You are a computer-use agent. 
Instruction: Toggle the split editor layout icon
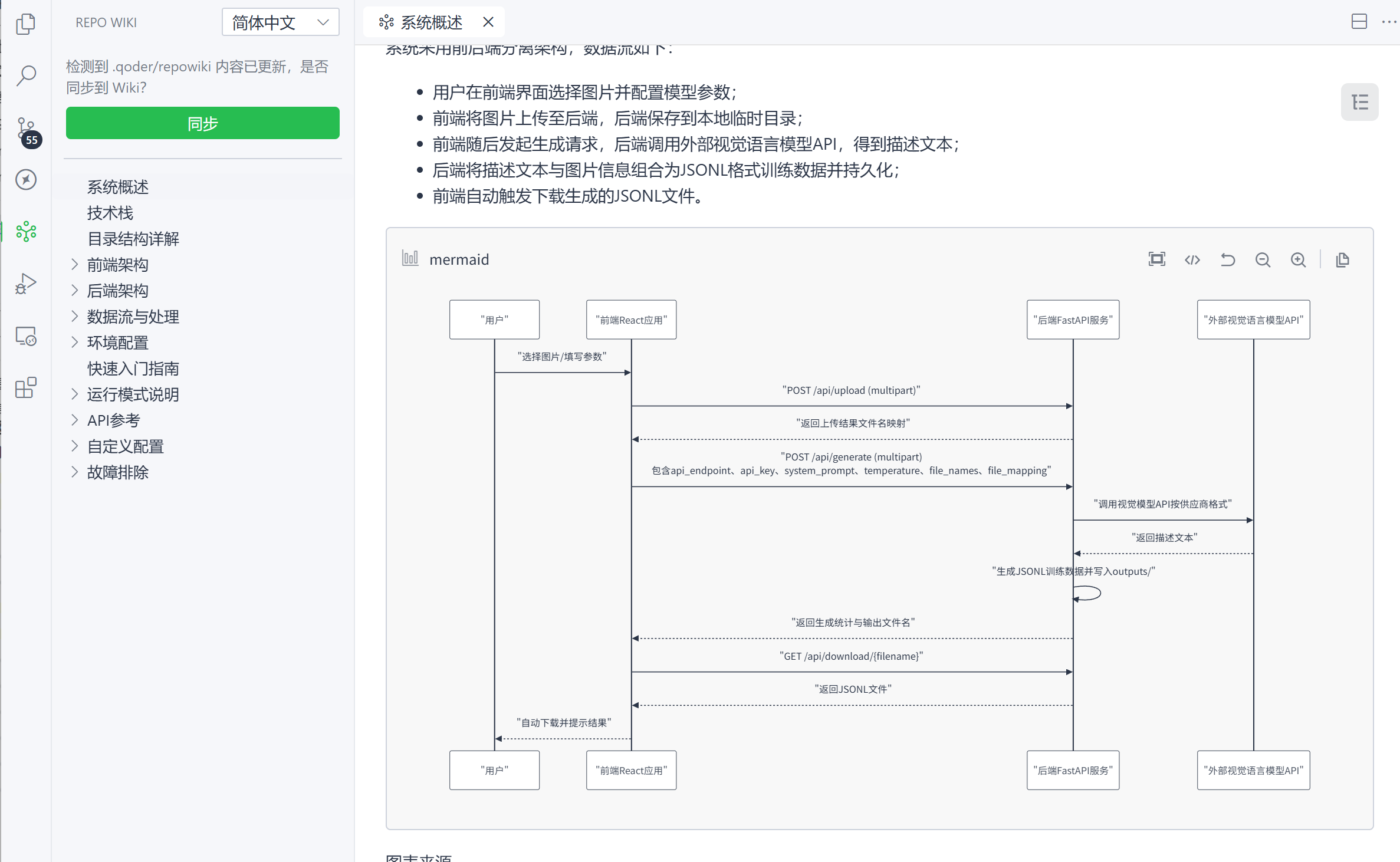pos(1359,22)
